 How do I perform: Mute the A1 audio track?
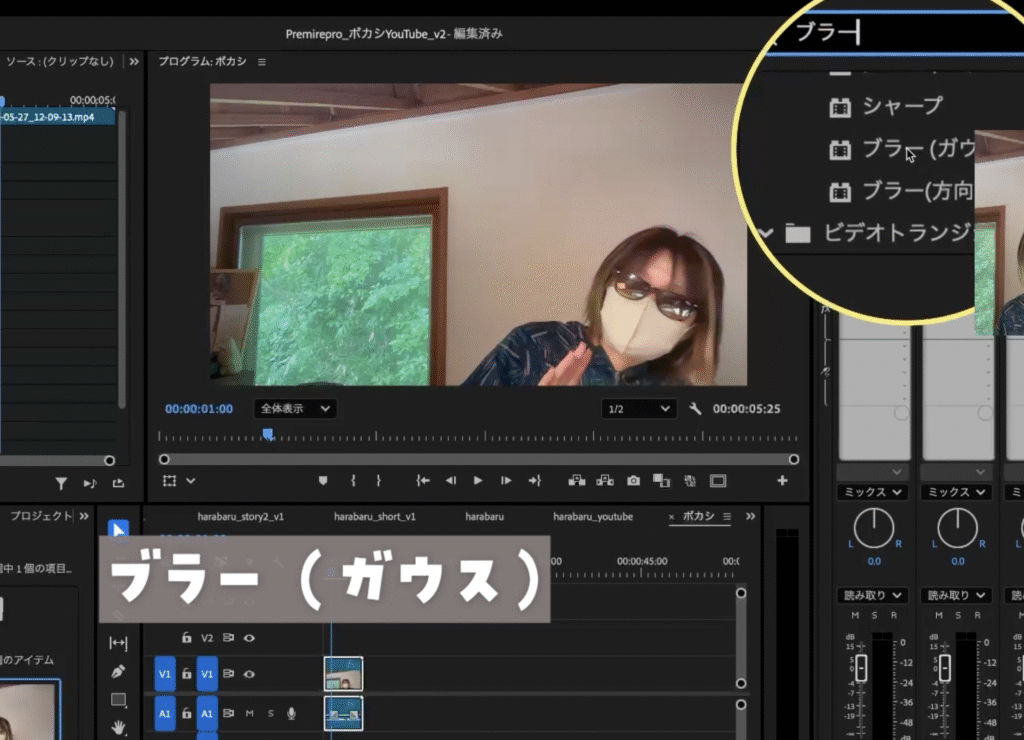pyautogui.click(x=249, y=713)
